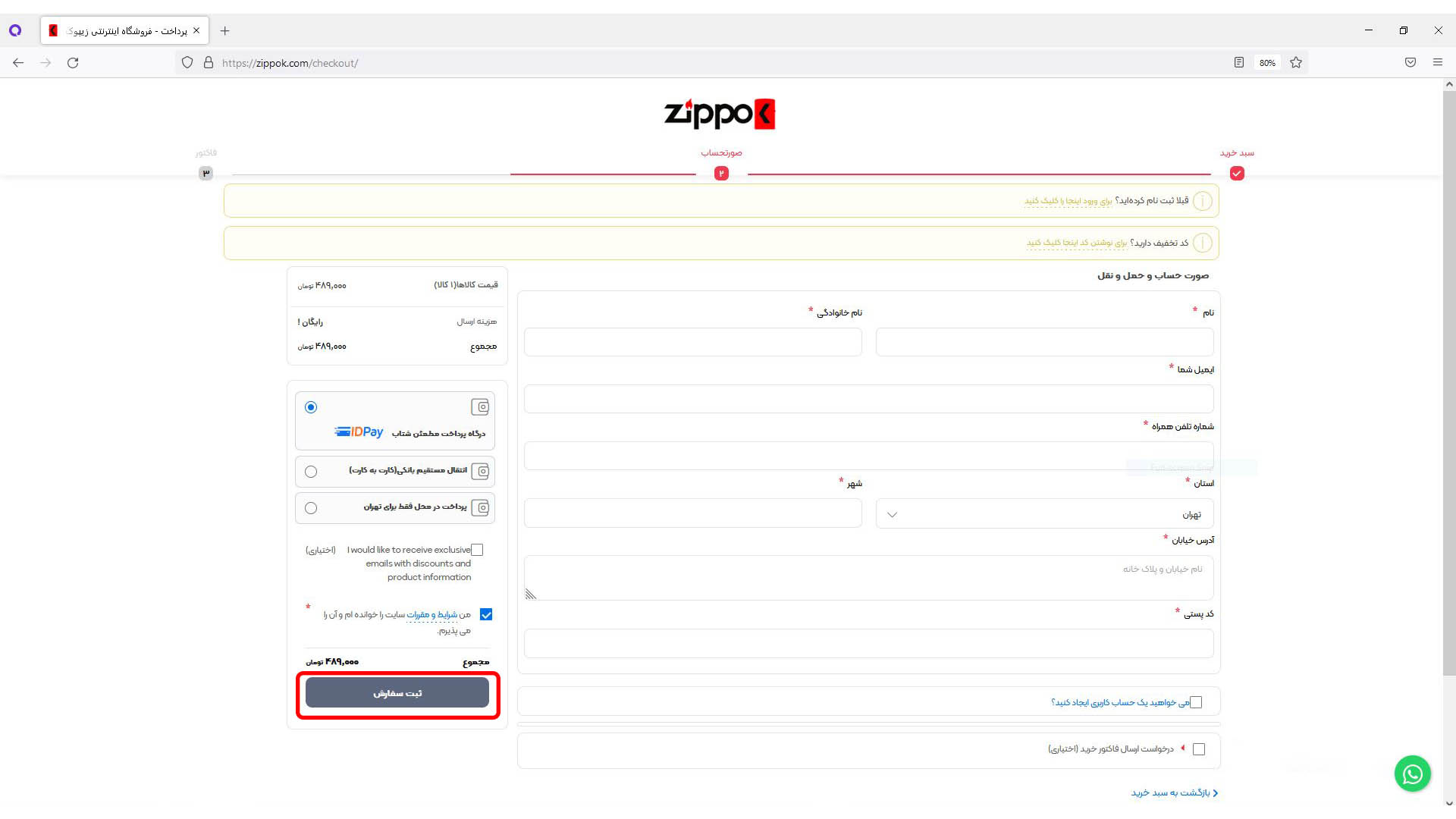Click 80% zoom level indicator
Viewport: 1456px width, 819px height.
(x=1267, y=63)
